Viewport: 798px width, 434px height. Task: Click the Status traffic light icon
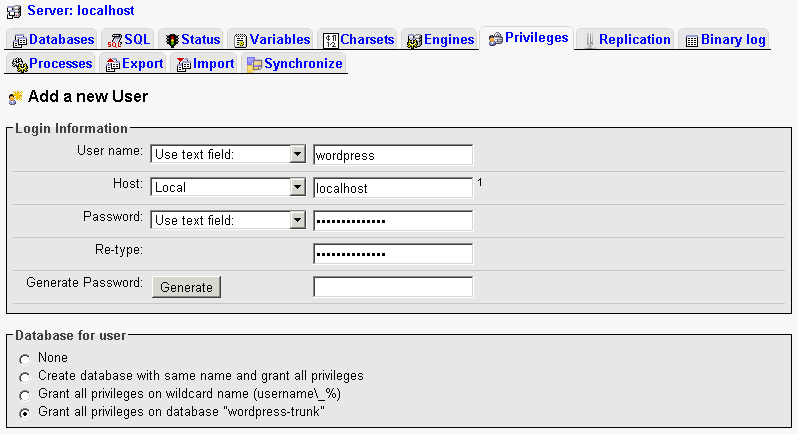(172, 40)
